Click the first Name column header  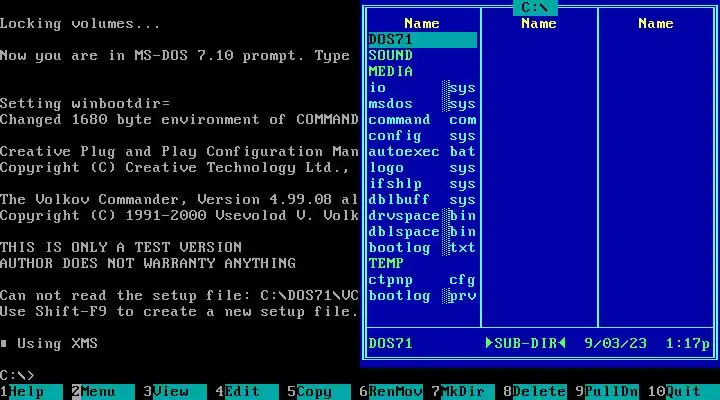coord(422,23)
